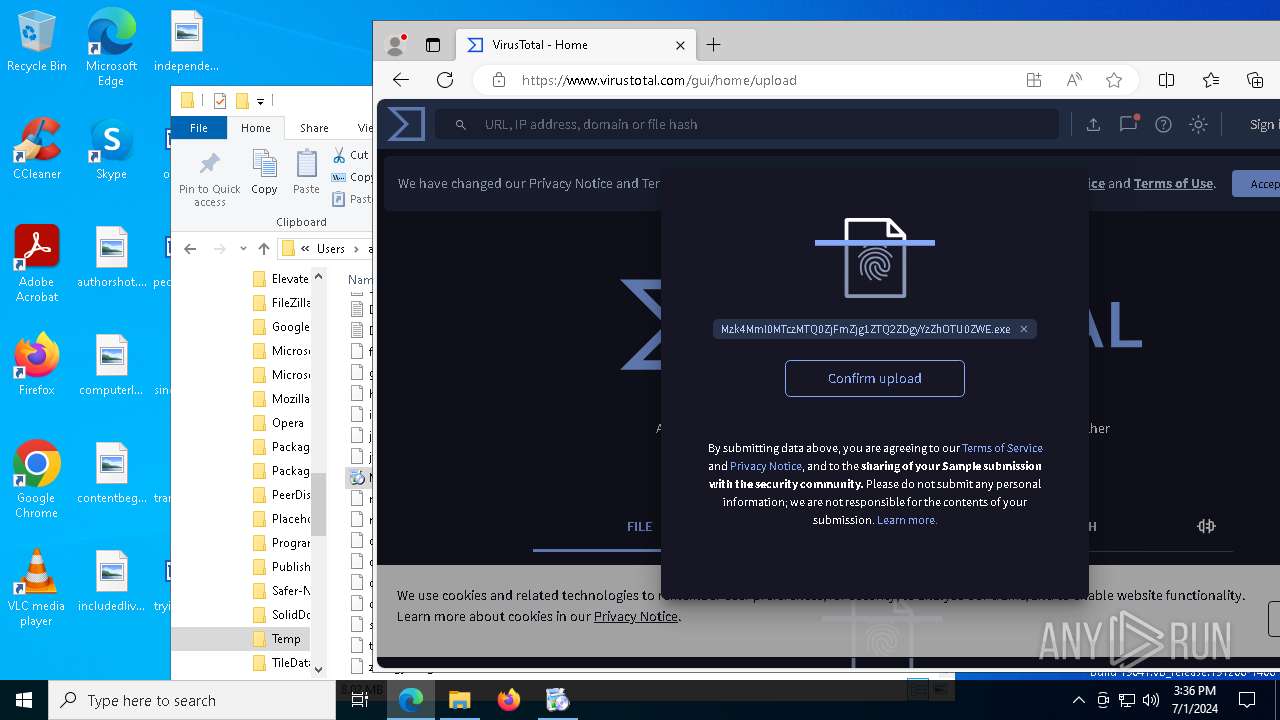The height and width of the screenshot is (720, 1280).
Task: Click VirusTotal upload file icon
Action: click(1093, 124)
